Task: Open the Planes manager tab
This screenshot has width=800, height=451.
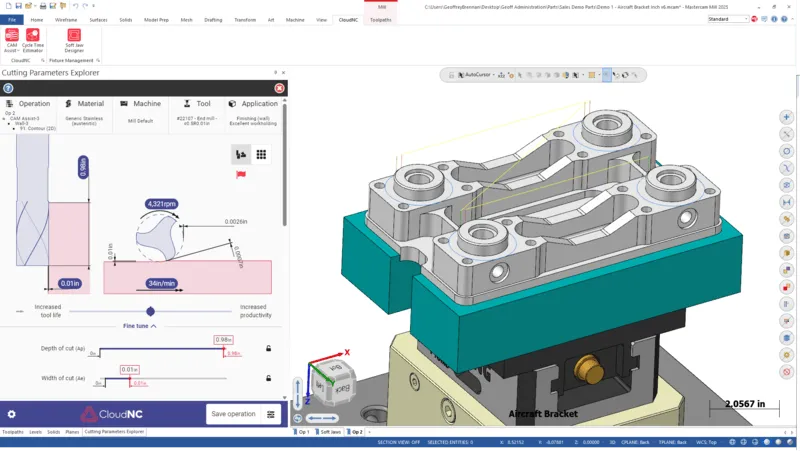Action: pyautogui.click(x=72, y=432)
